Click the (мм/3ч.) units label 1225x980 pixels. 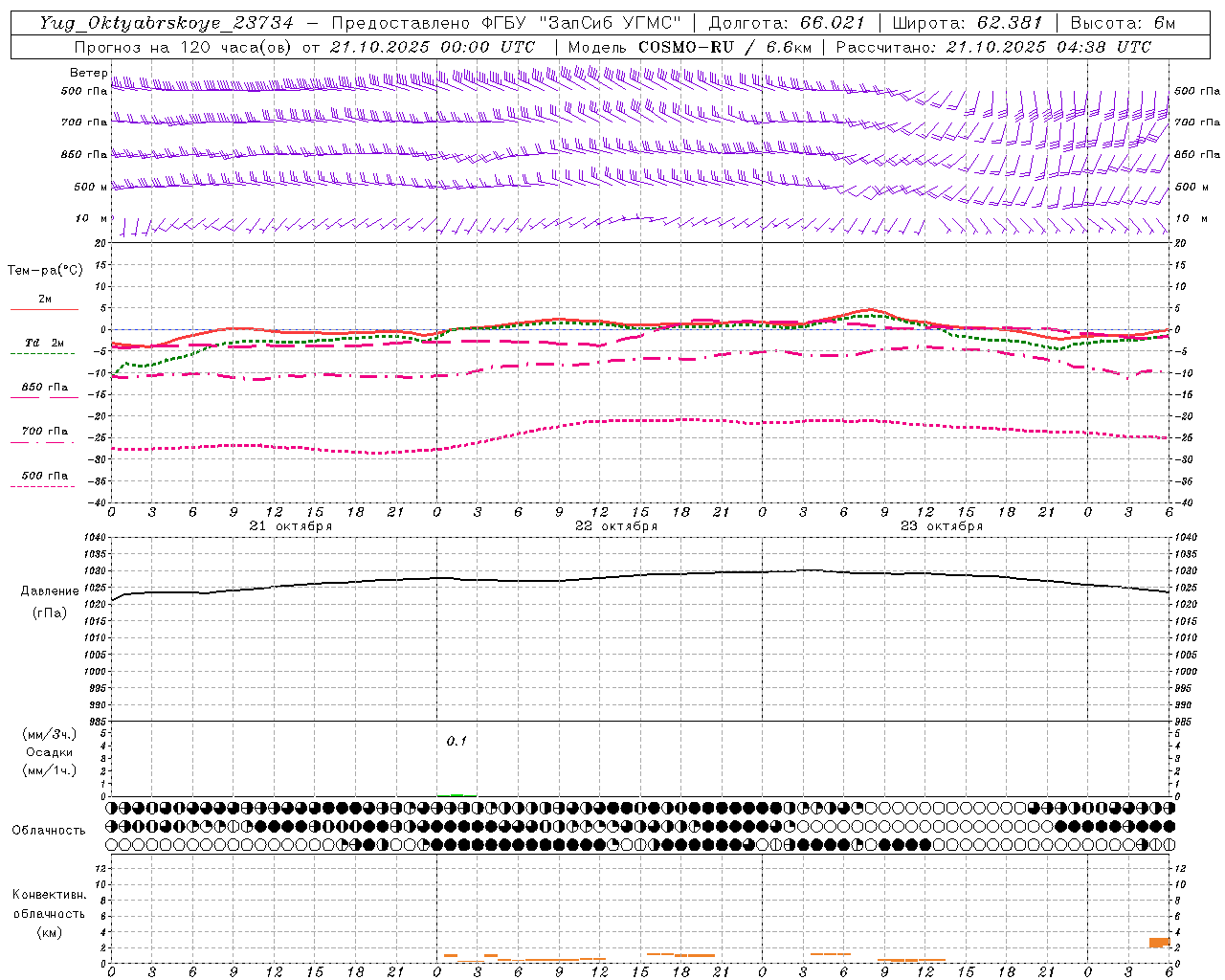click(50, 734)
